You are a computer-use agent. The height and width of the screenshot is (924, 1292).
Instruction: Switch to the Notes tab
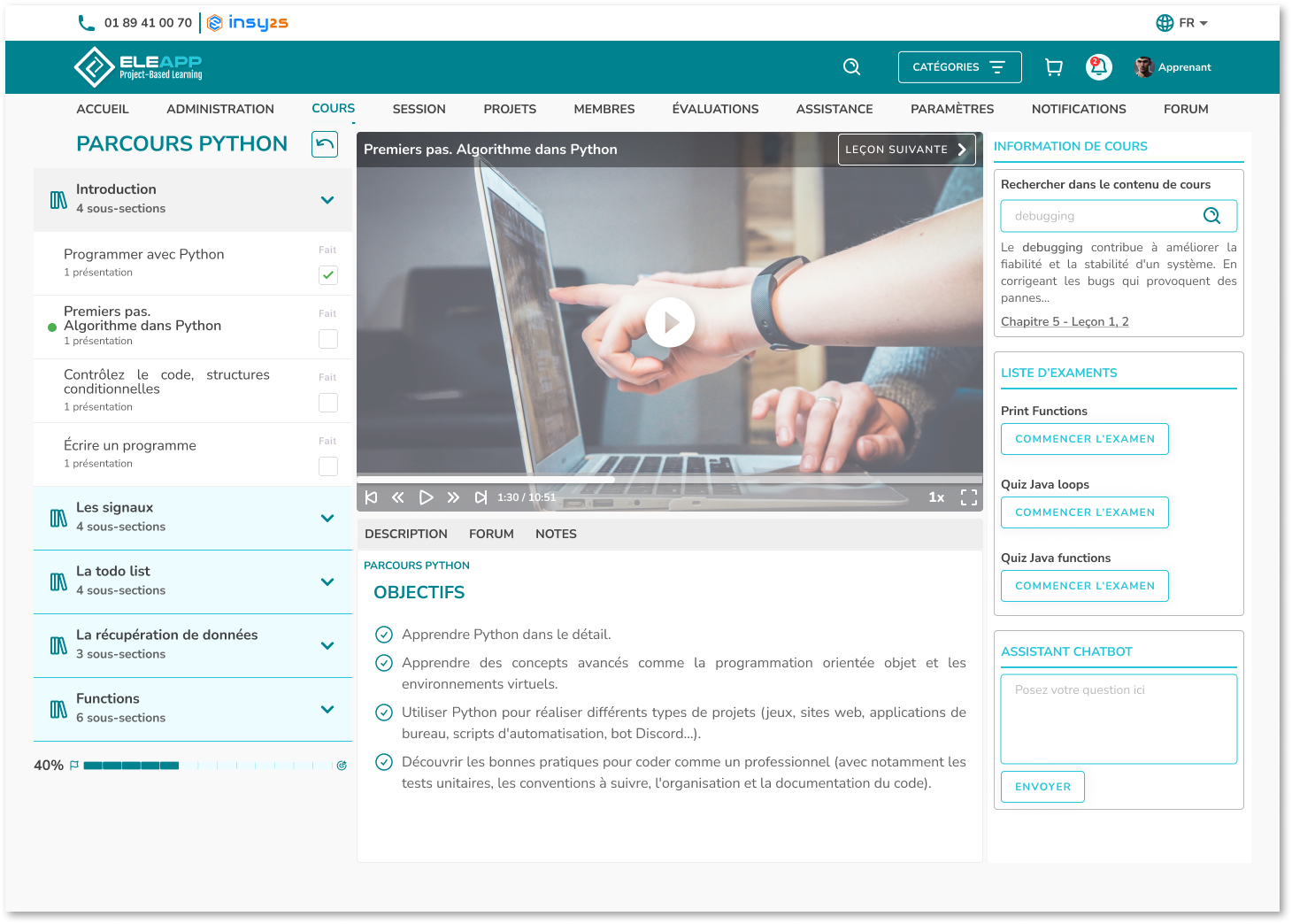coord(556,534)
